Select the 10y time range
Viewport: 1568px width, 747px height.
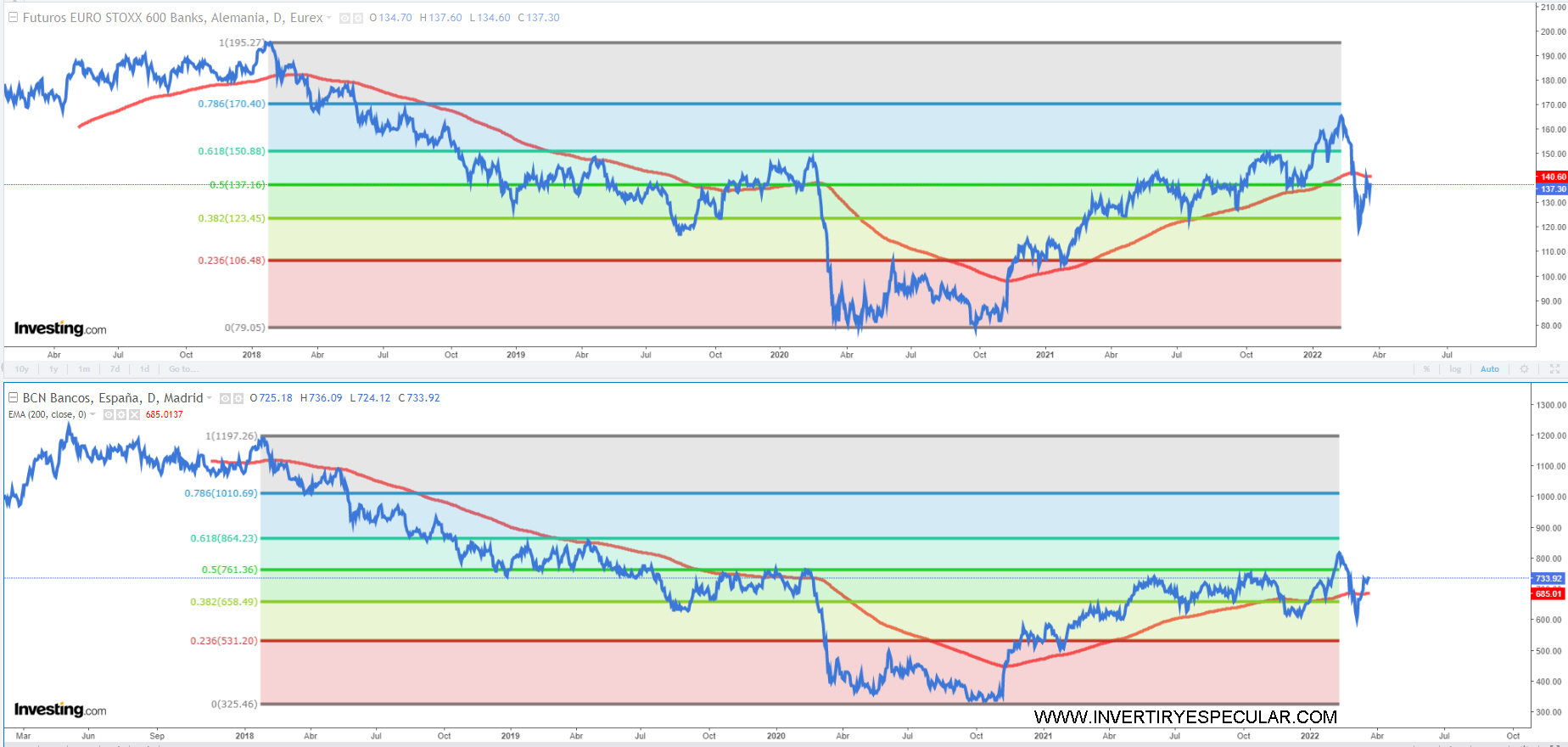pyautogui.click(x=22, y=369)
